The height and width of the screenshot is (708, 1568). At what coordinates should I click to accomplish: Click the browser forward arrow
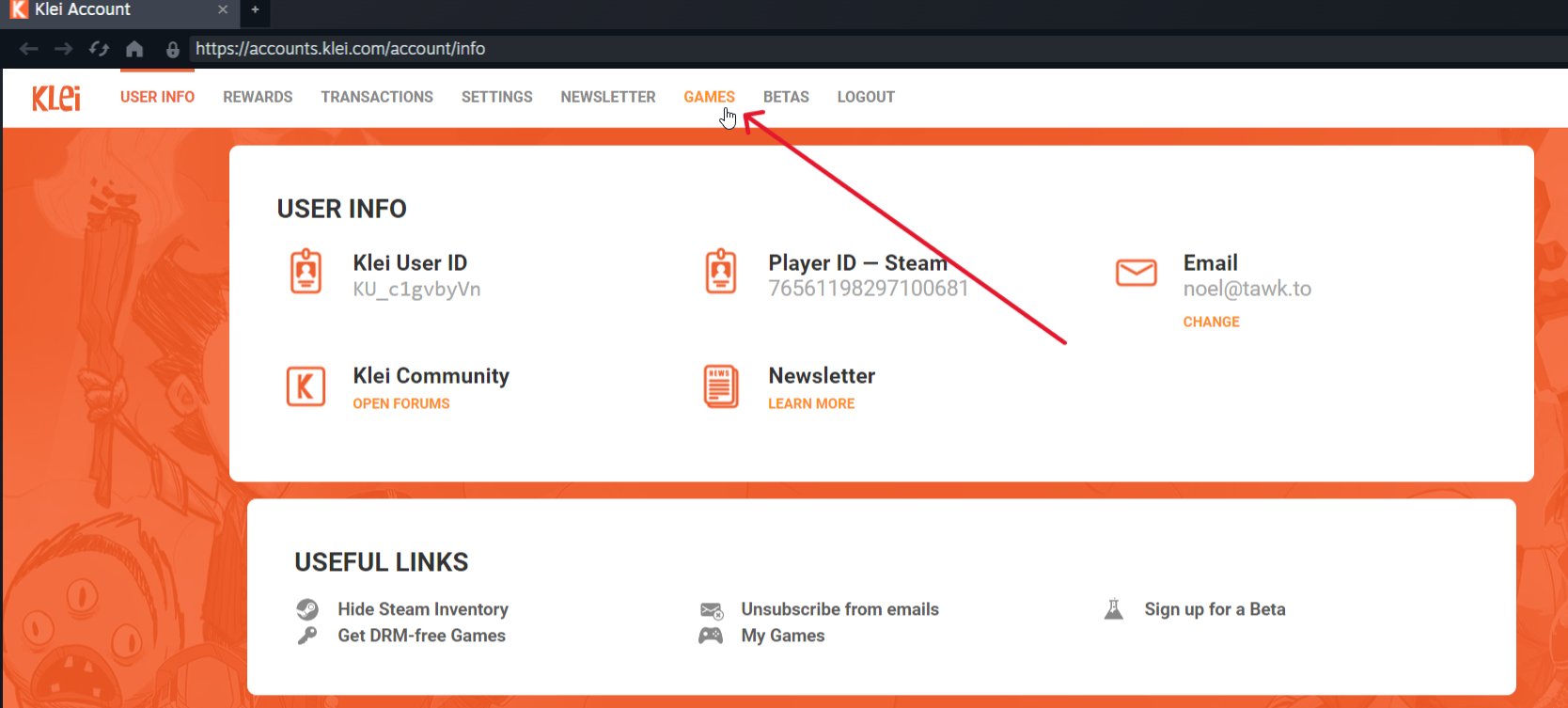click(x=63, y=49)
